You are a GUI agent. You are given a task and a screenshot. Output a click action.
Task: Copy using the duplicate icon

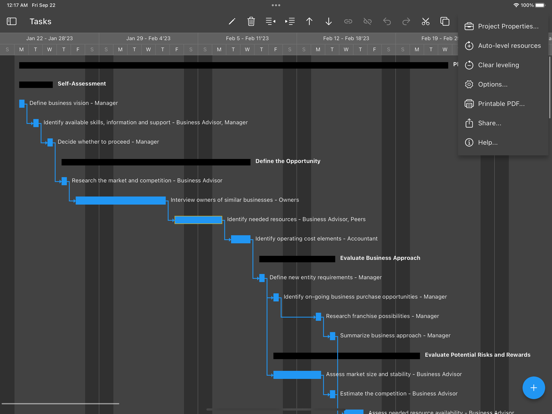445,21
